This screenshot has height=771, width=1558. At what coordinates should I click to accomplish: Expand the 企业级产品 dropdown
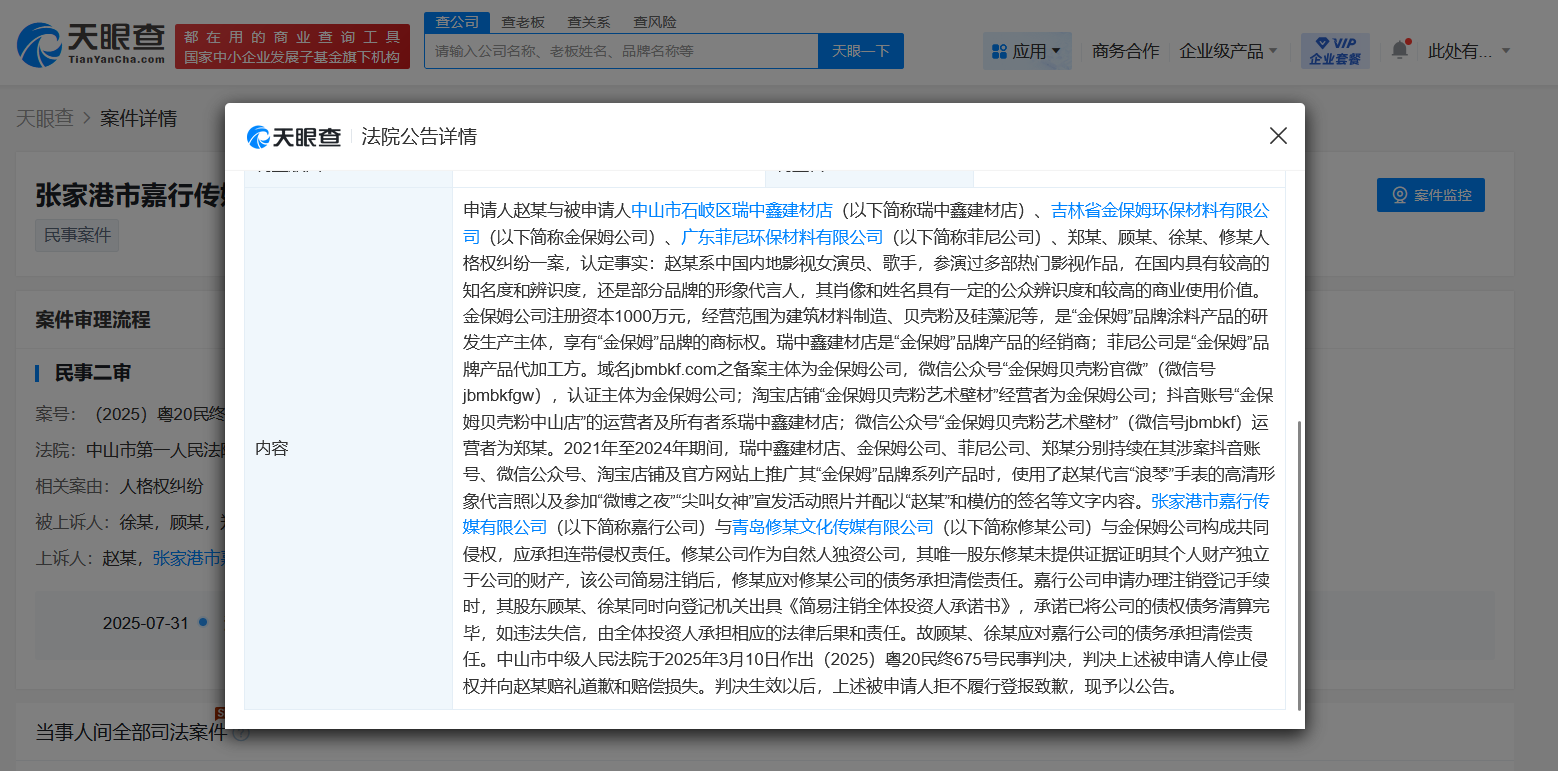(1228, 51)
